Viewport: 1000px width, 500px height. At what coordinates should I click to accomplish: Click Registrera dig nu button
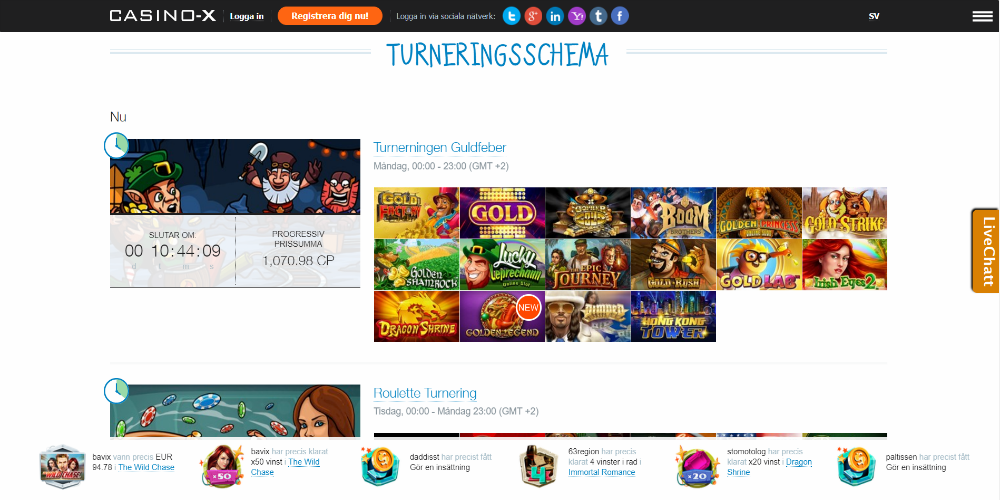pyautogui.click(x=330, y=16)
